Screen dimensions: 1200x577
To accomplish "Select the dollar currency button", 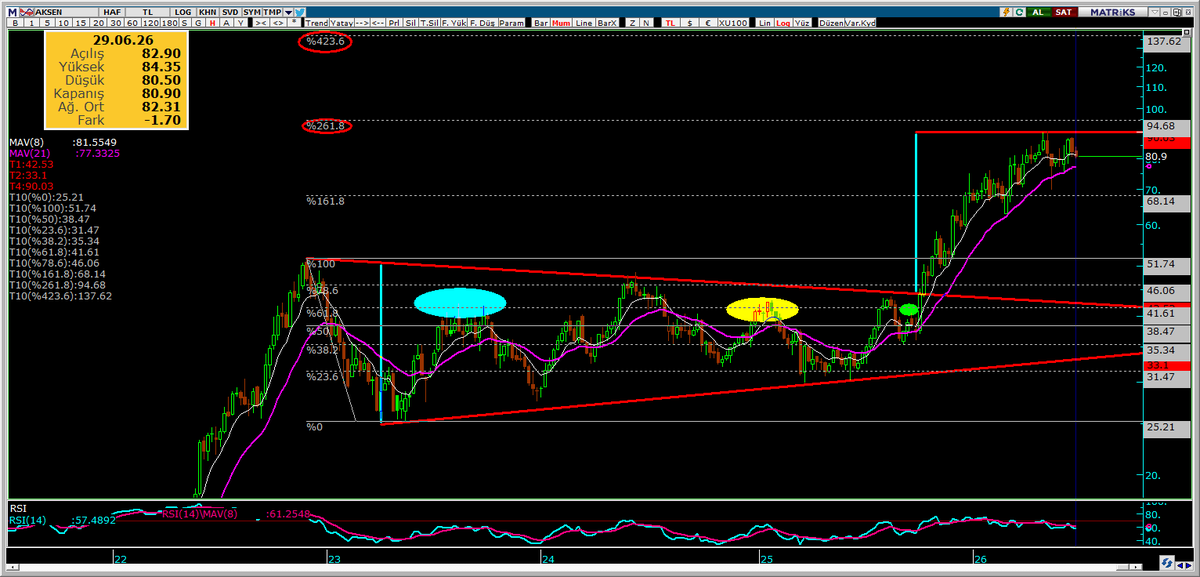I will 690,23.
